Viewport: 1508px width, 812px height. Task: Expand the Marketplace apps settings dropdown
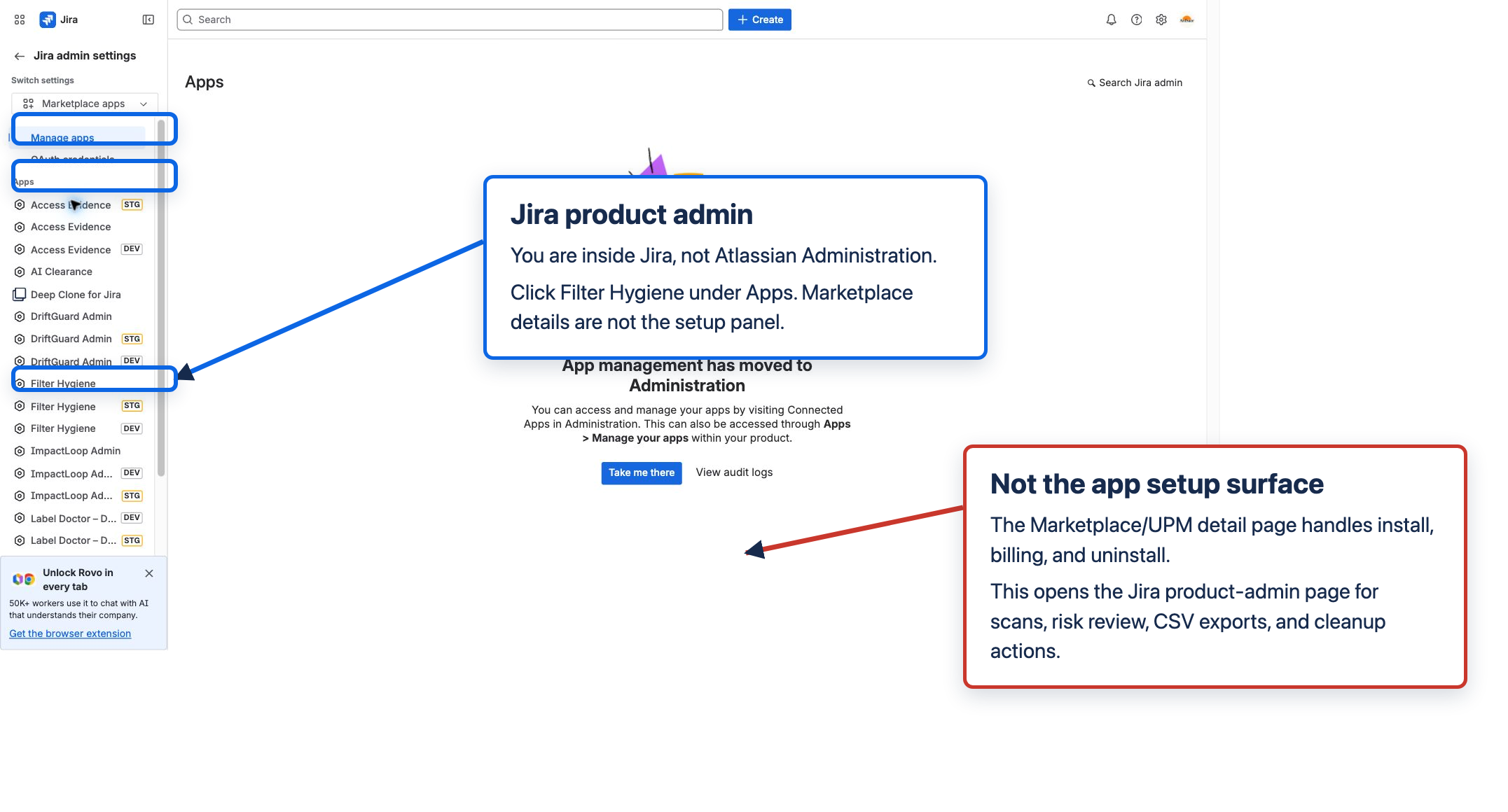click(85, 104)
